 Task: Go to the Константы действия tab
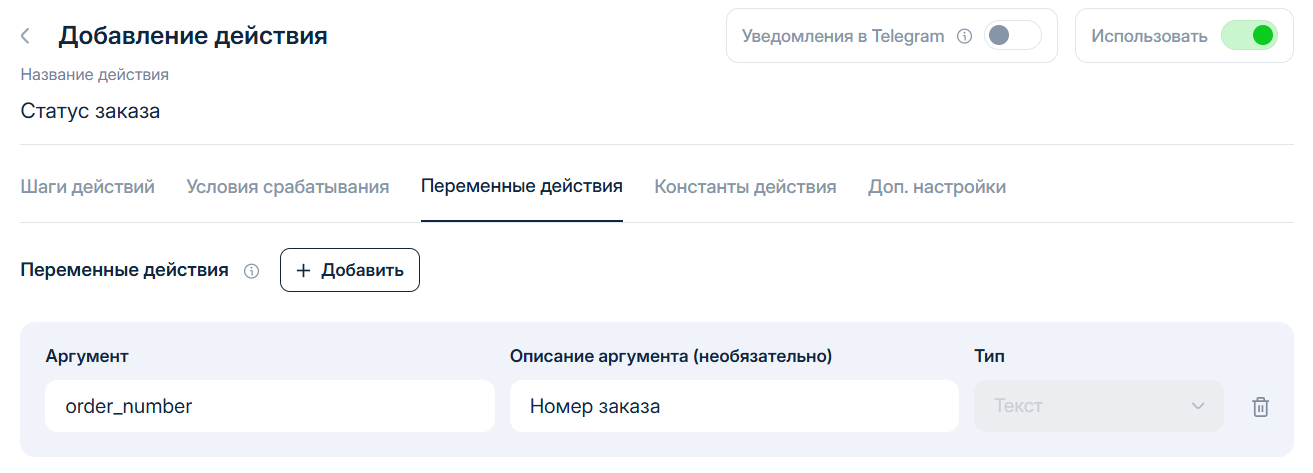coord(745,187)
